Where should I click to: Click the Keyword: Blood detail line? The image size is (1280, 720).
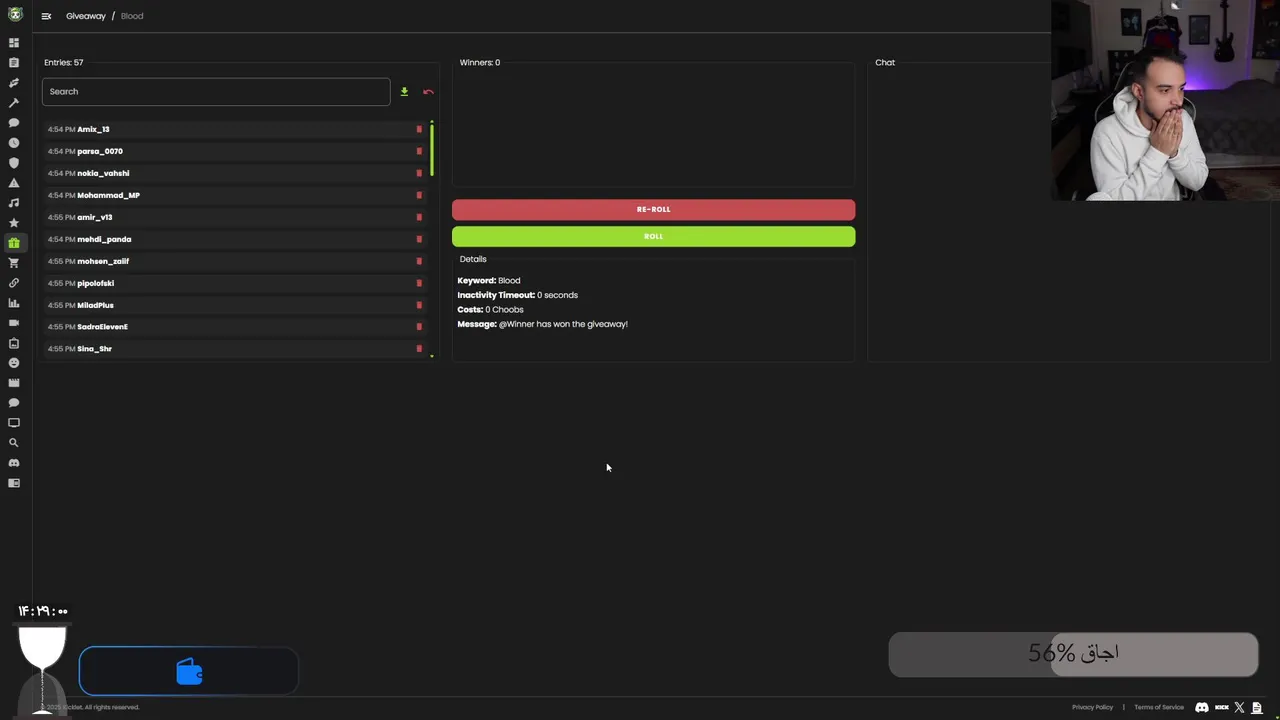489,281
